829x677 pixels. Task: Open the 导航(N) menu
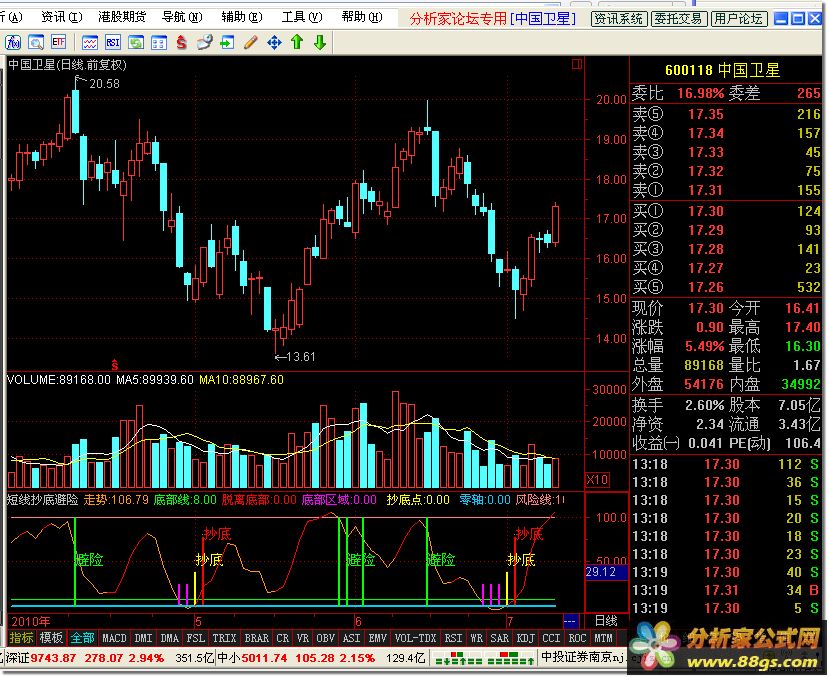pos(182,17)
